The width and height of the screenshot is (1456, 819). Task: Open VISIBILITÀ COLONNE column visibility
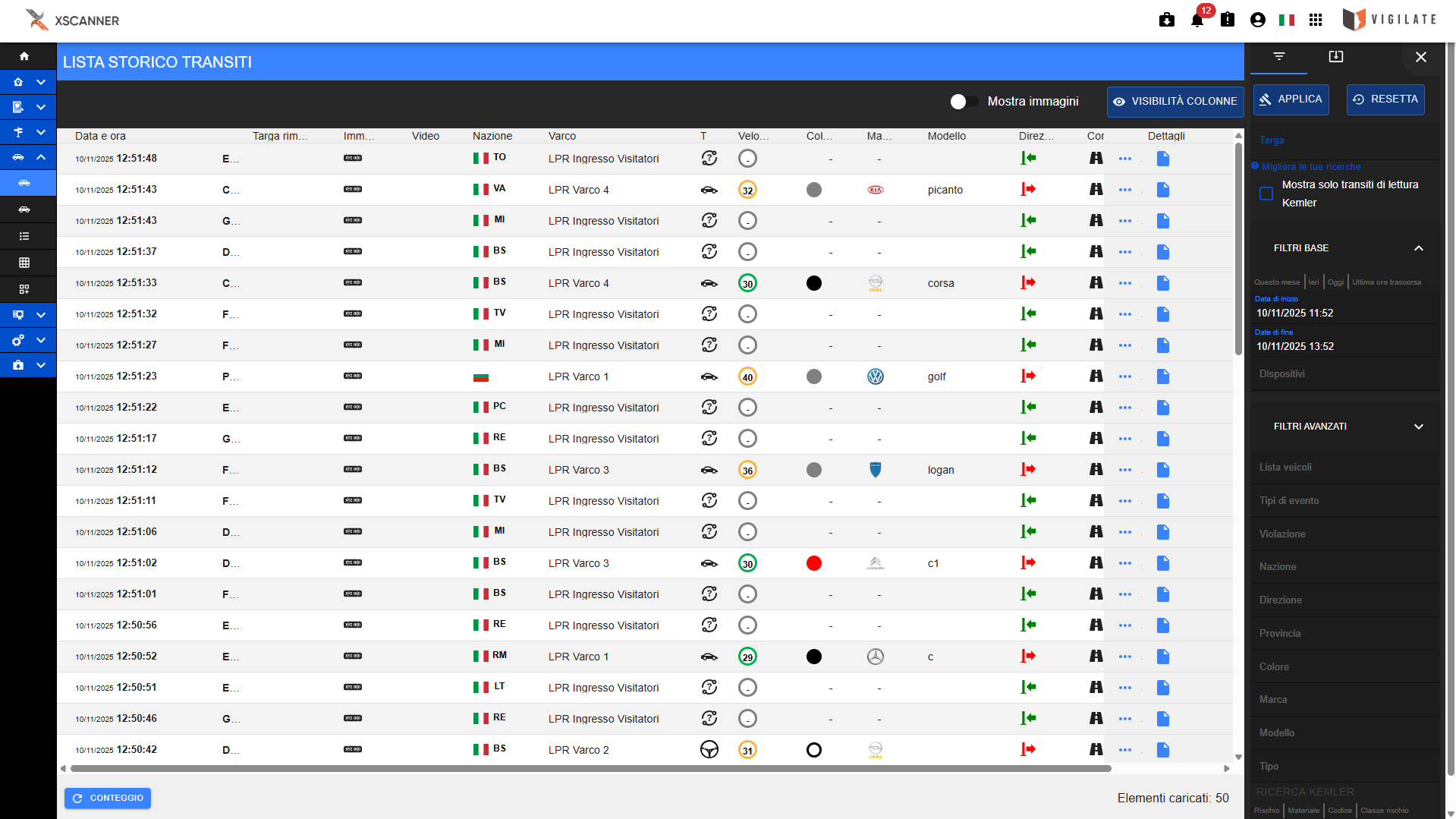click(x=1175, y=102)
